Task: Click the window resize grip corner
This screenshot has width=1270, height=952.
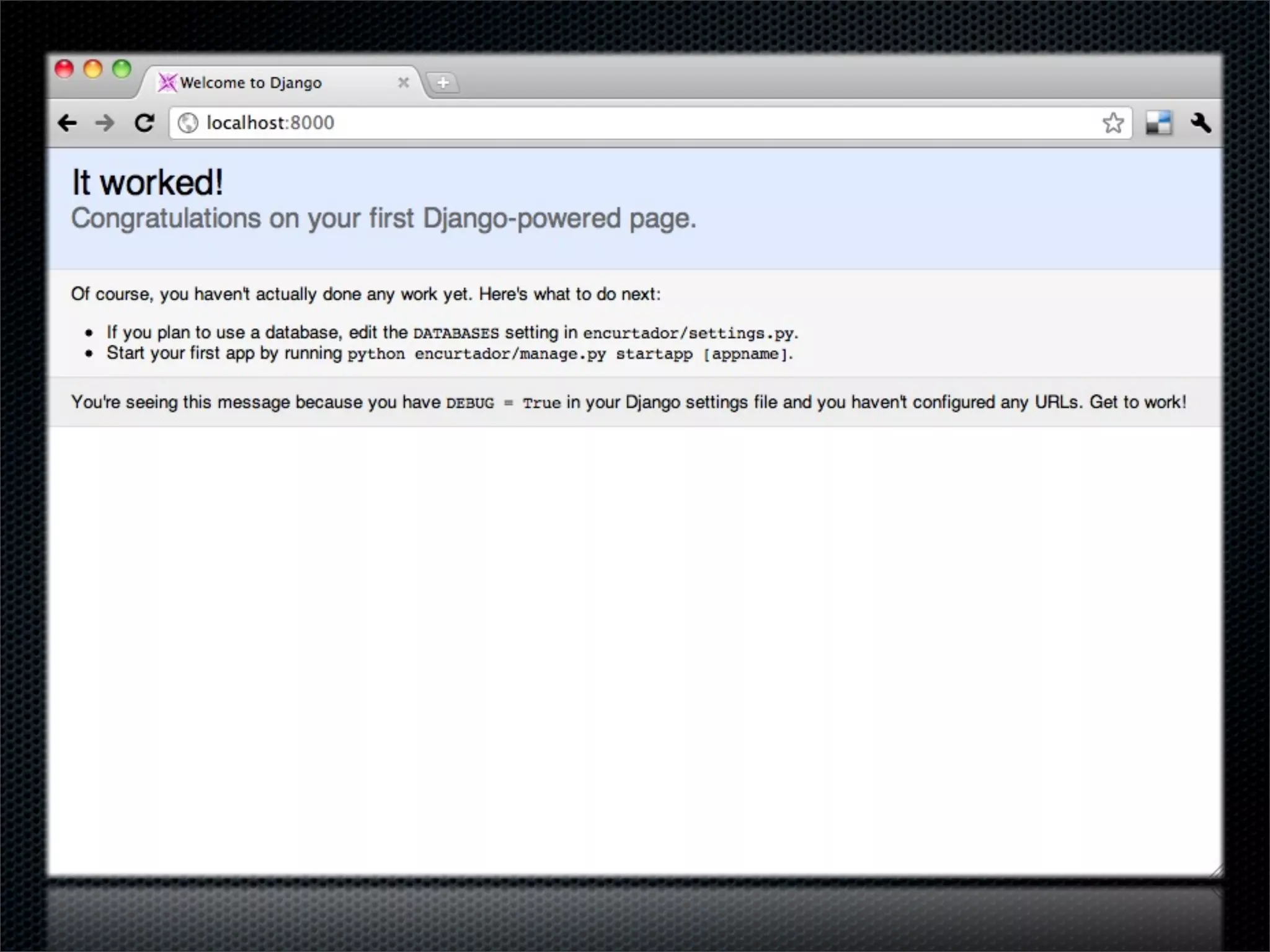Action: [x=1216, y=870]
